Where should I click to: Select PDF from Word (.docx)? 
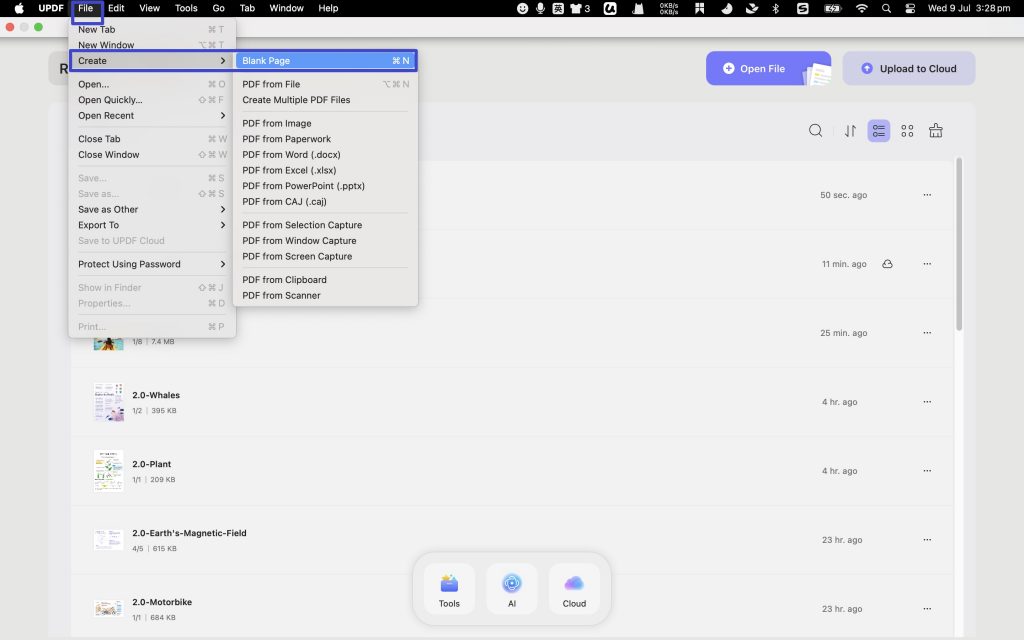(325, 155)
